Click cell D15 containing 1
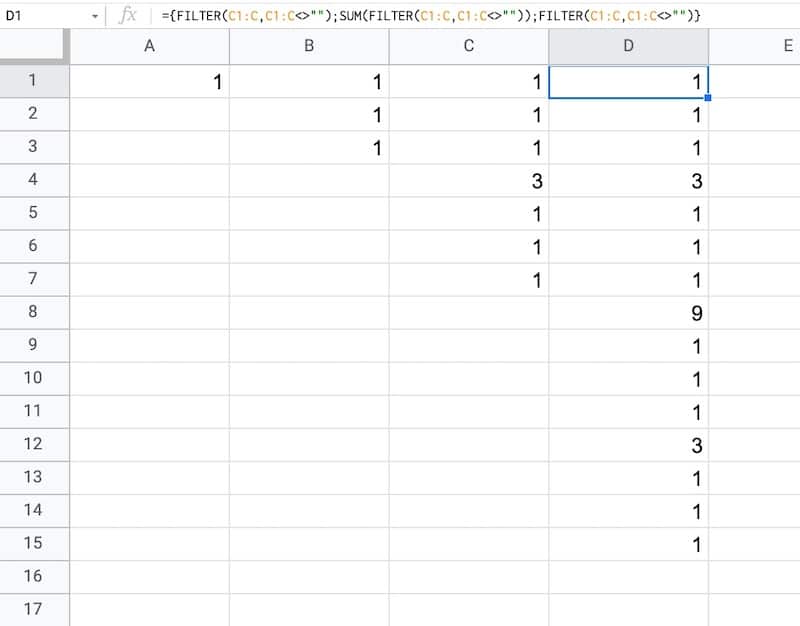Viewport: 800px width, 626px height. tap(629, 544)
